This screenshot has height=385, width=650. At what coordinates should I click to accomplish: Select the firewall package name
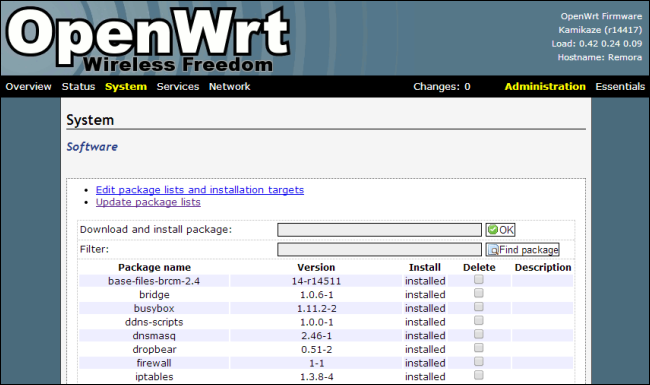click(154, 363)
